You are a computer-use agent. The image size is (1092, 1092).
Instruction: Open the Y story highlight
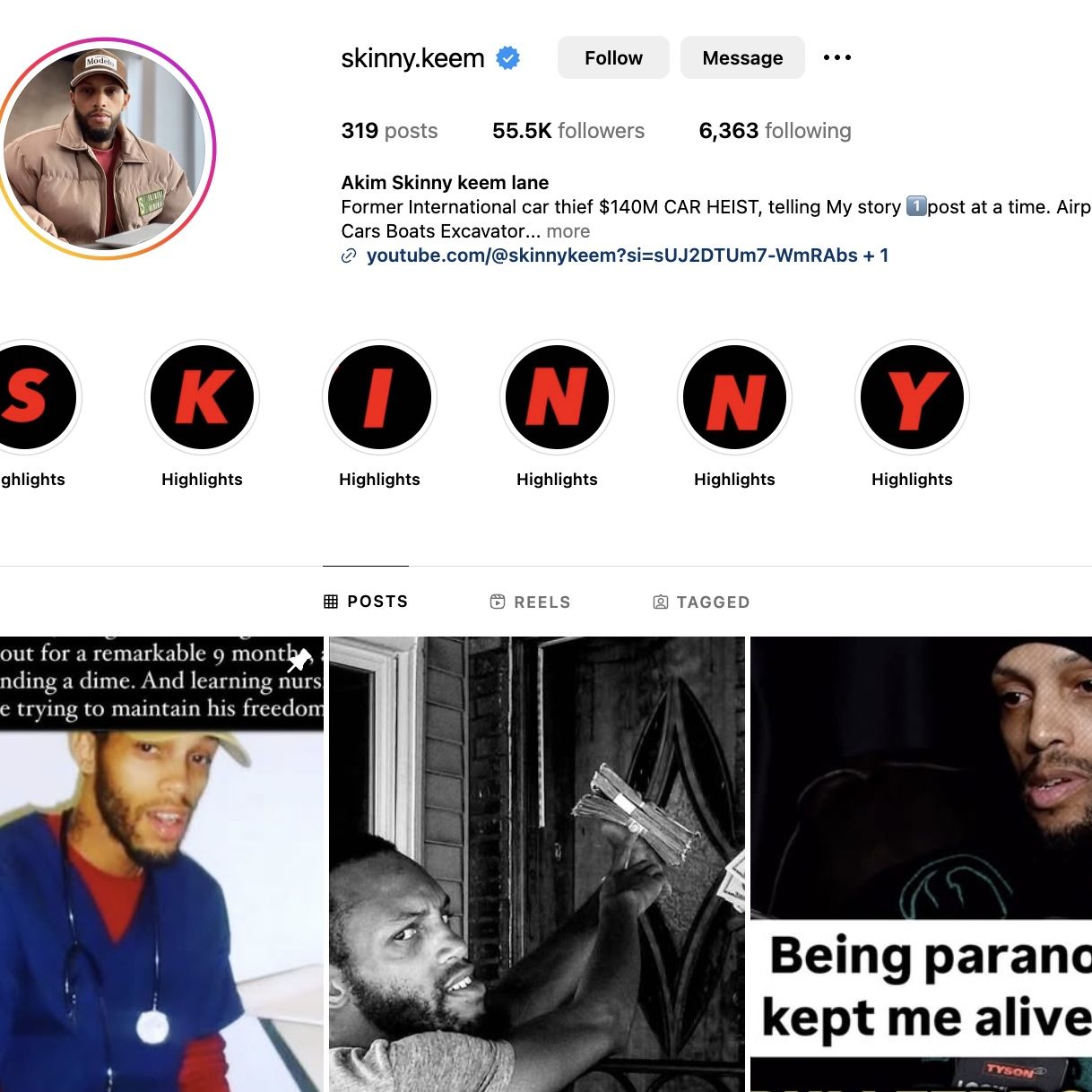912,397
